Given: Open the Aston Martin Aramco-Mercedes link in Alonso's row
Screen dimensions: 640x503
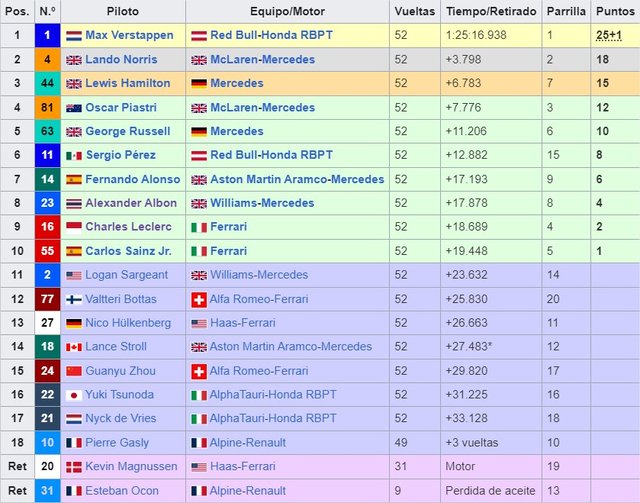Looking at the screenshot, I should click(x=297, y=179).
